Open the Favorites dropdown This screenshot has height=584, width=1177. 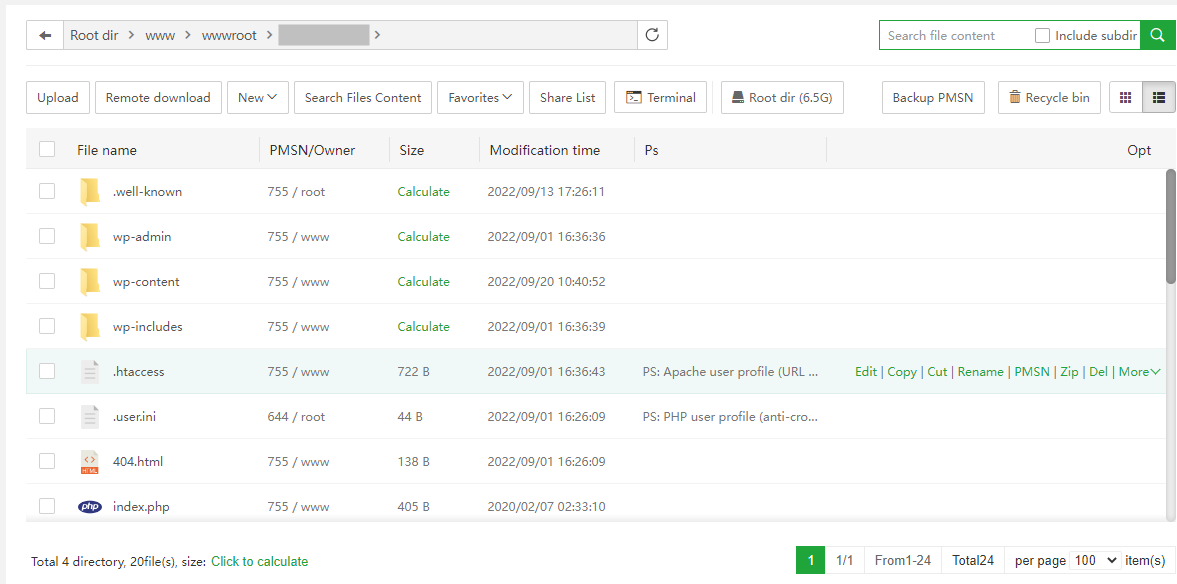point(480,97)
